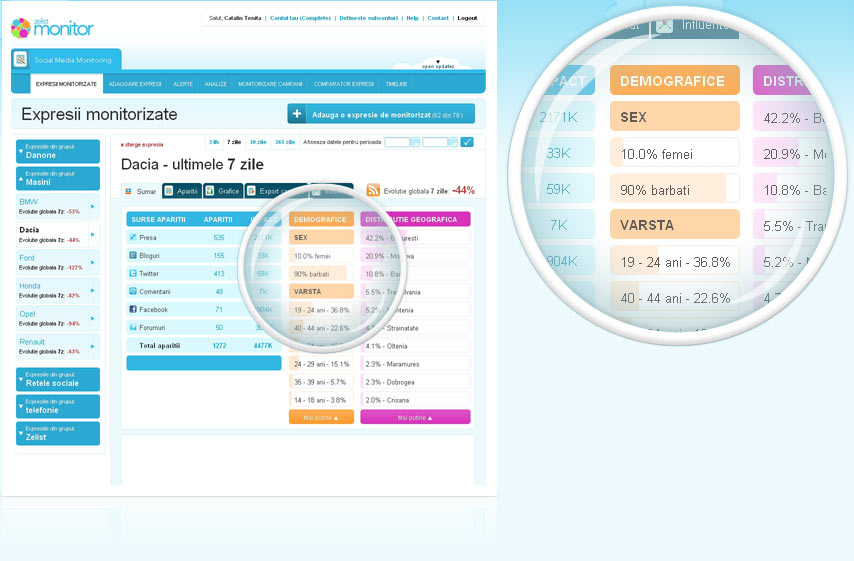Image resolution: width=854 pixels, height=561 pixels.
Task: Open Defineste subconturi link
Action: [369, 18]
